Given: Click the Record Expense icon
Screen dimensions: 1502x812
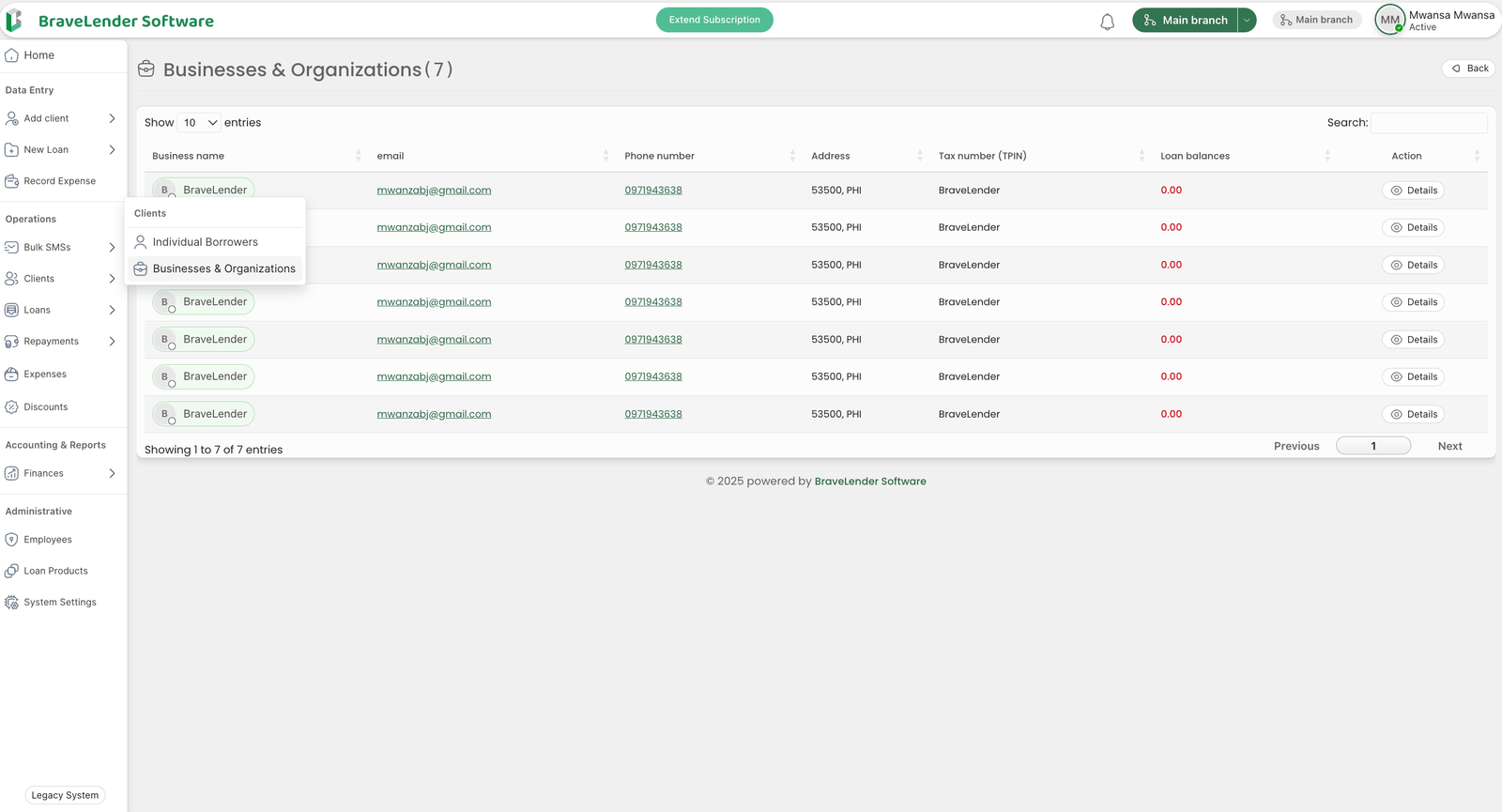Looking at the screenshot, I should (x=11, y=181).
